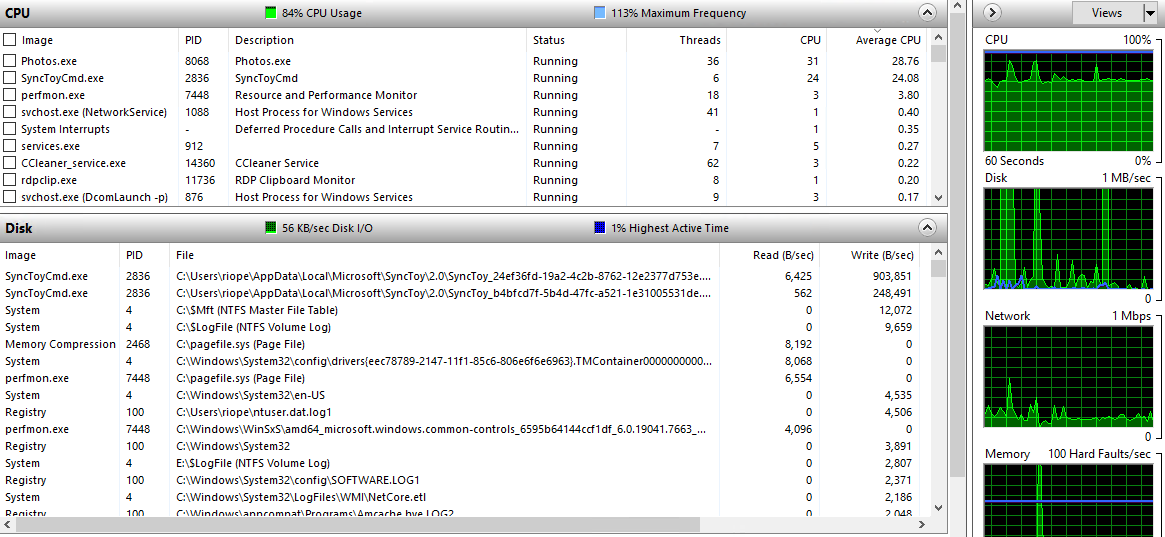
Task: Click the CPU list scroll down arrow
Action: click(x=938, y=198)
